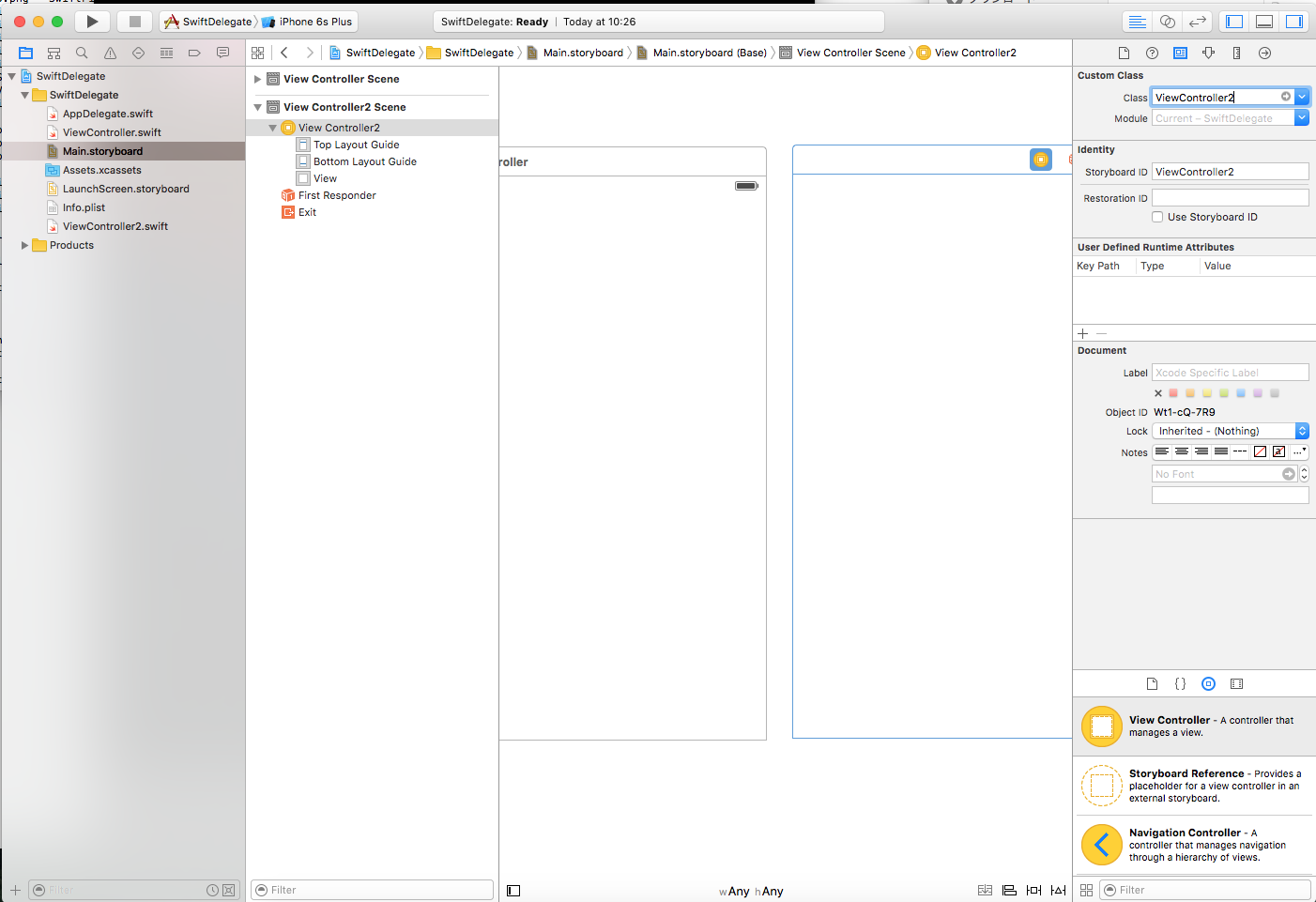Toggle the Navigator panel visibility
This screenshot has height=902, width=1316.
(x=1234, y=22)
